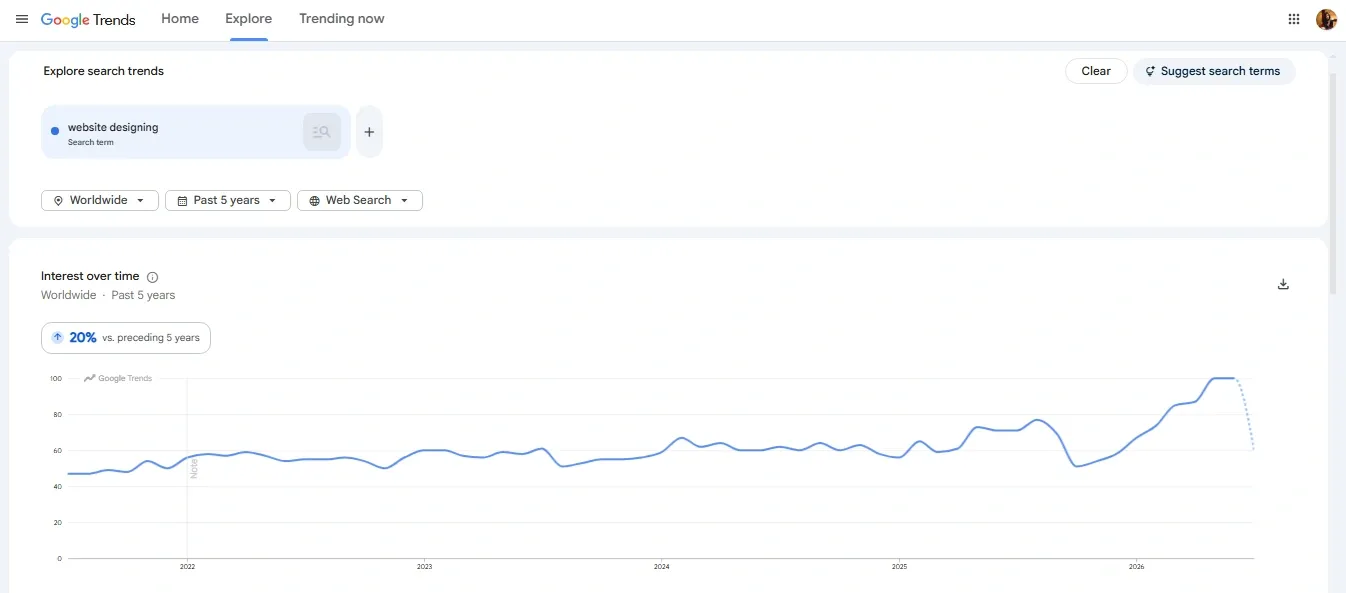The width and height of the screenshot is (1346, 593).
Task: Open the Google apps grid
Action: [x=1293, y=19]
